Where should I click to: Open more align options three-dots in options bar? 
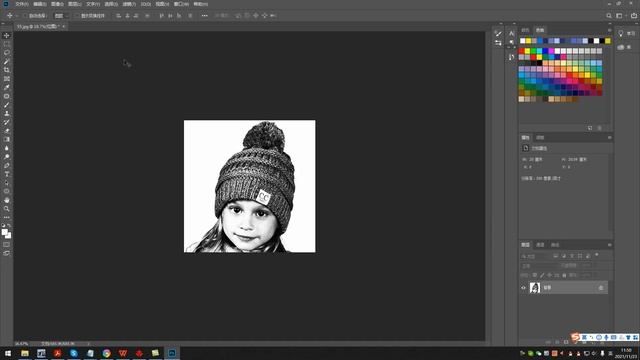(x=204, y=16)
